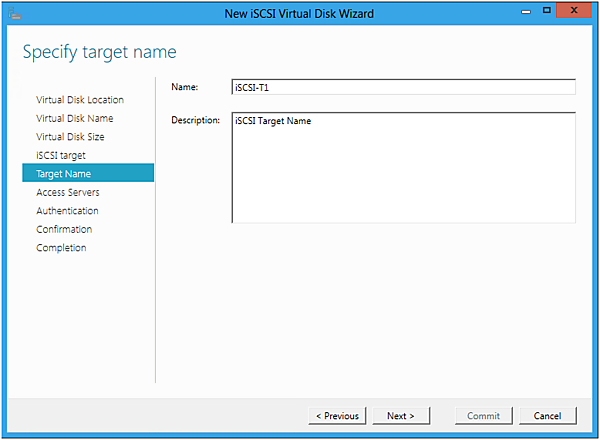Go to the Virtual Disk Location step

[80, 100]
